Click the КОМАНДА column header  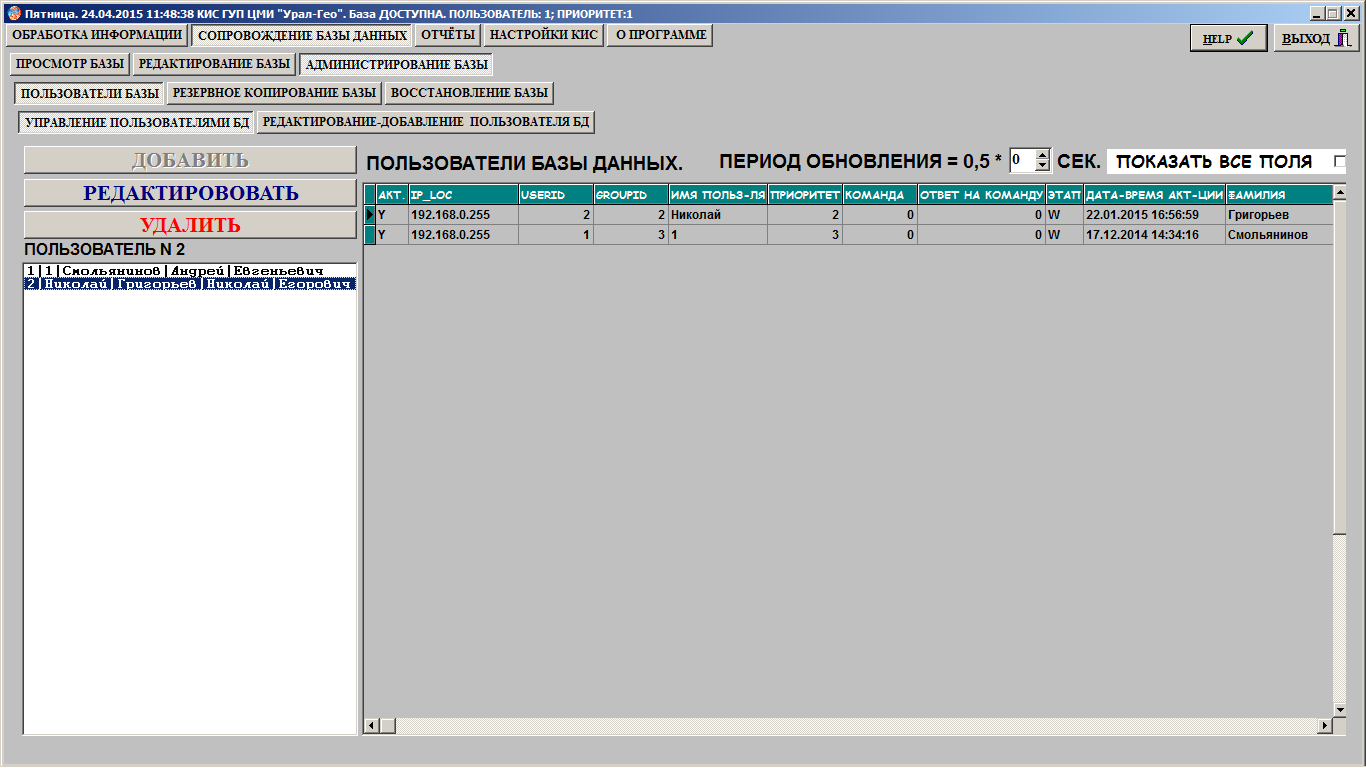[880, 195]
